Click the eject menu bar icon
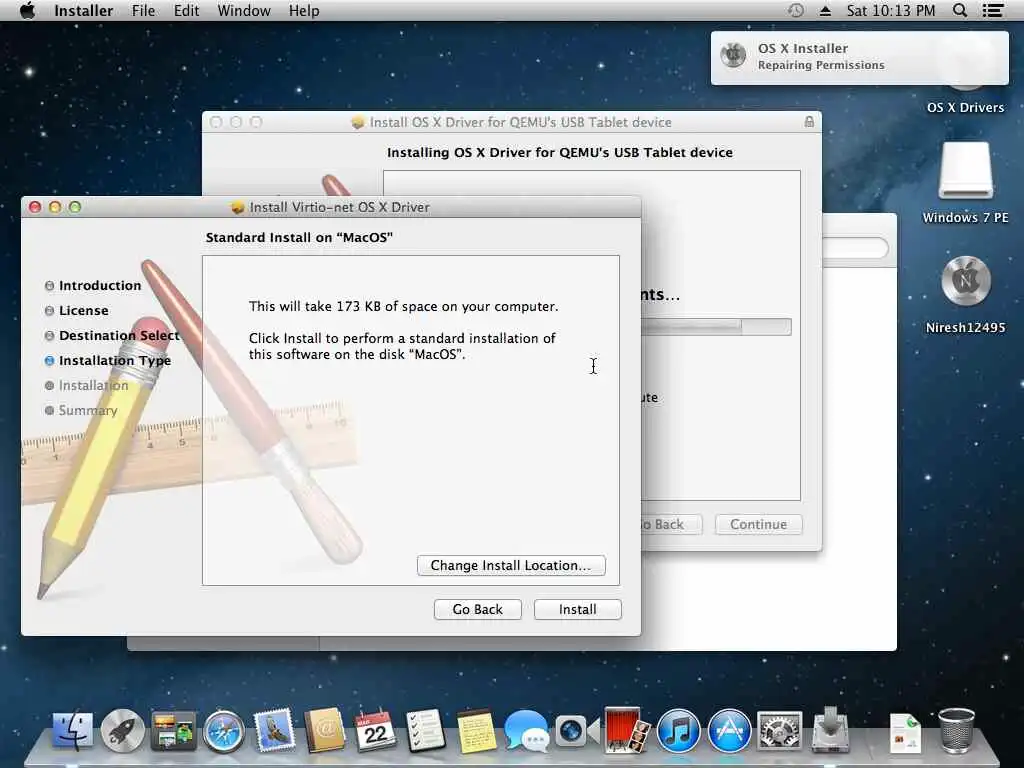The height and width of the screenshot is (768, 1024). coord(825,11)
